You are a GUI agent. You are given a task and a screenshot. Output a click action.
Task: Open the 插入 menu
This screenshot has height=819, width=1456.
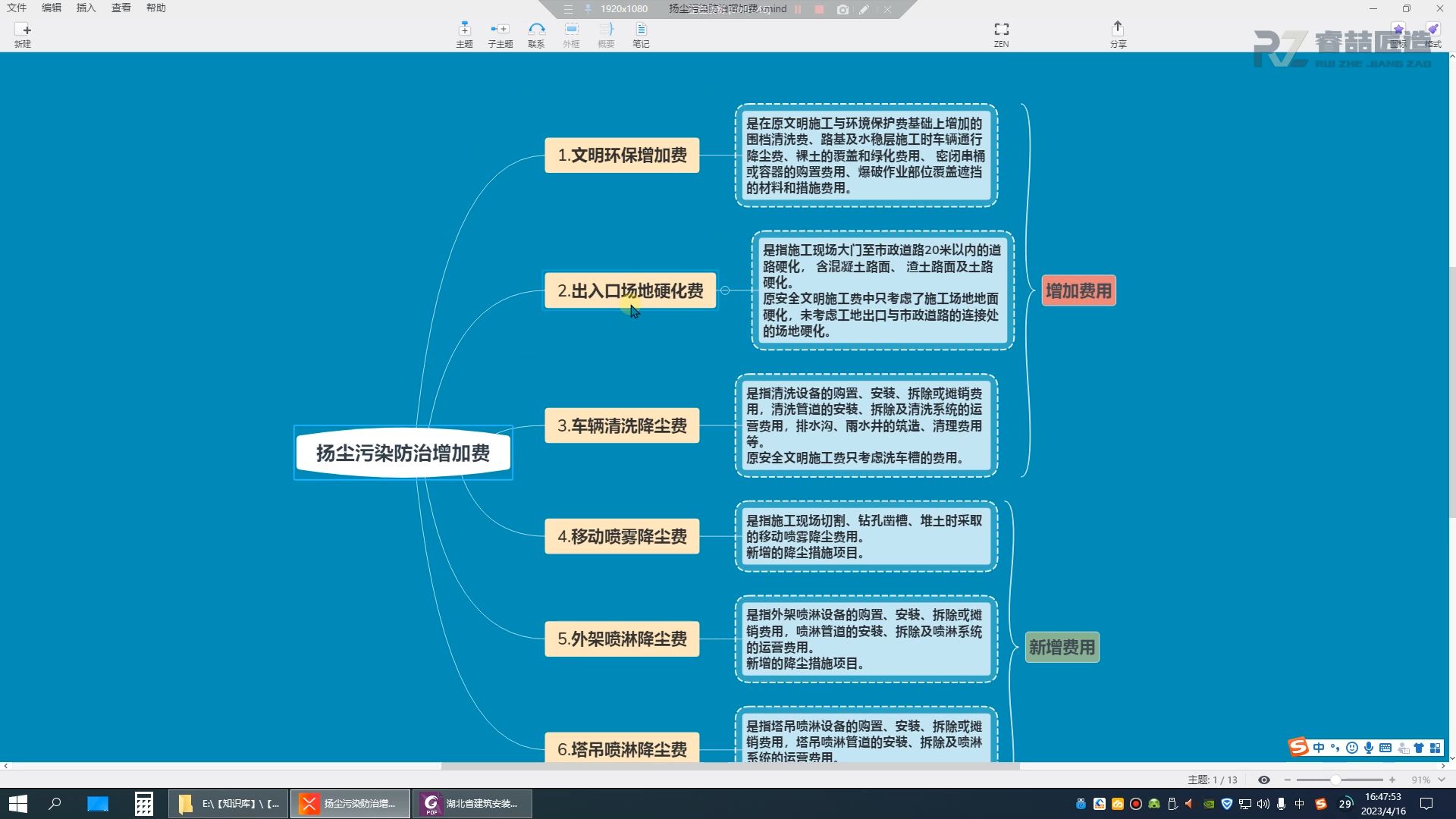85,8
